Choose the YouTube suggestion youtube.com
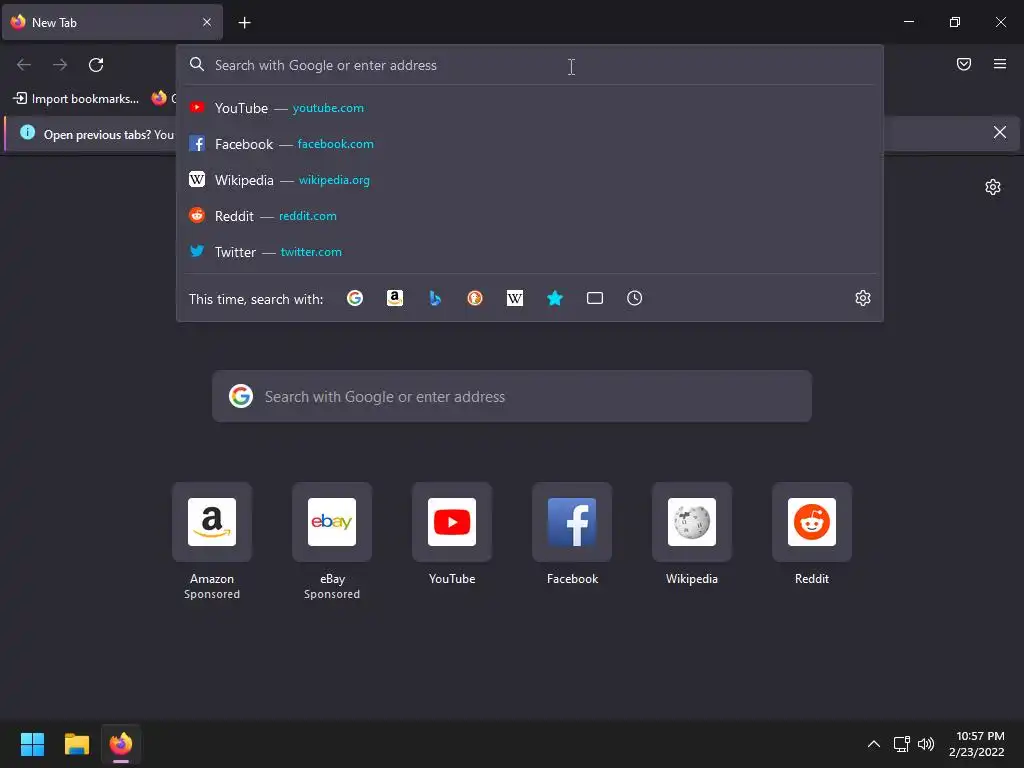This screenshot has width=1024, height=768. point(530,108)
